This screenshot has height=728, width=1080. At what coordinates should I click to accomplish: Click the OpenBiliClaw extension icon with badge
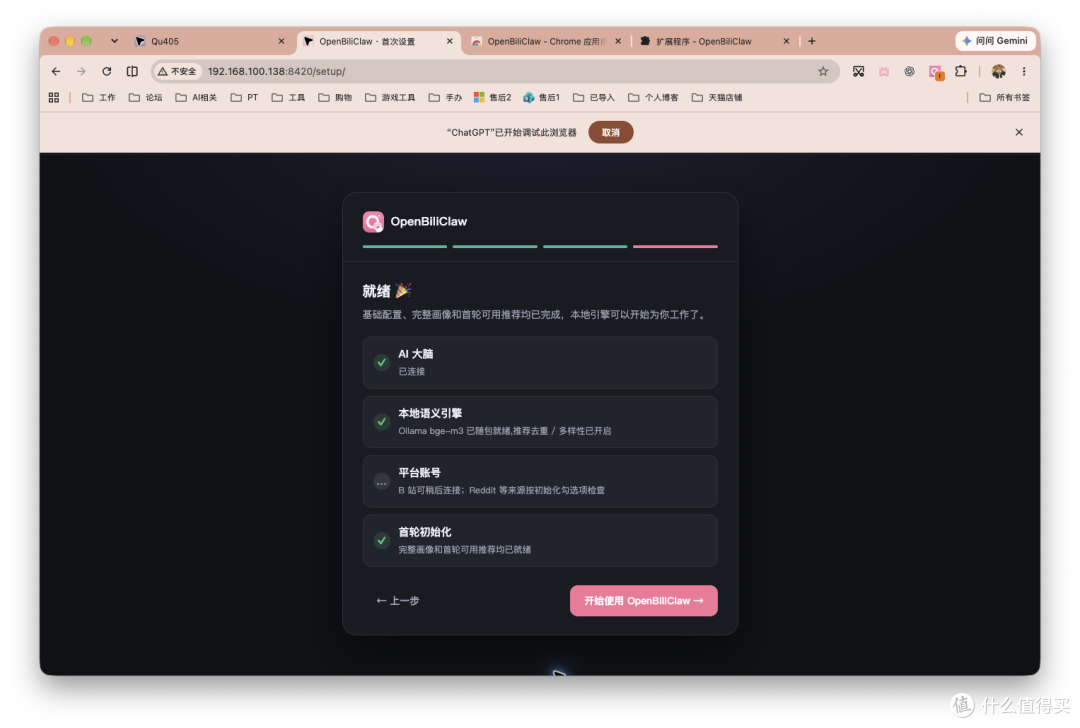point(936,72)
